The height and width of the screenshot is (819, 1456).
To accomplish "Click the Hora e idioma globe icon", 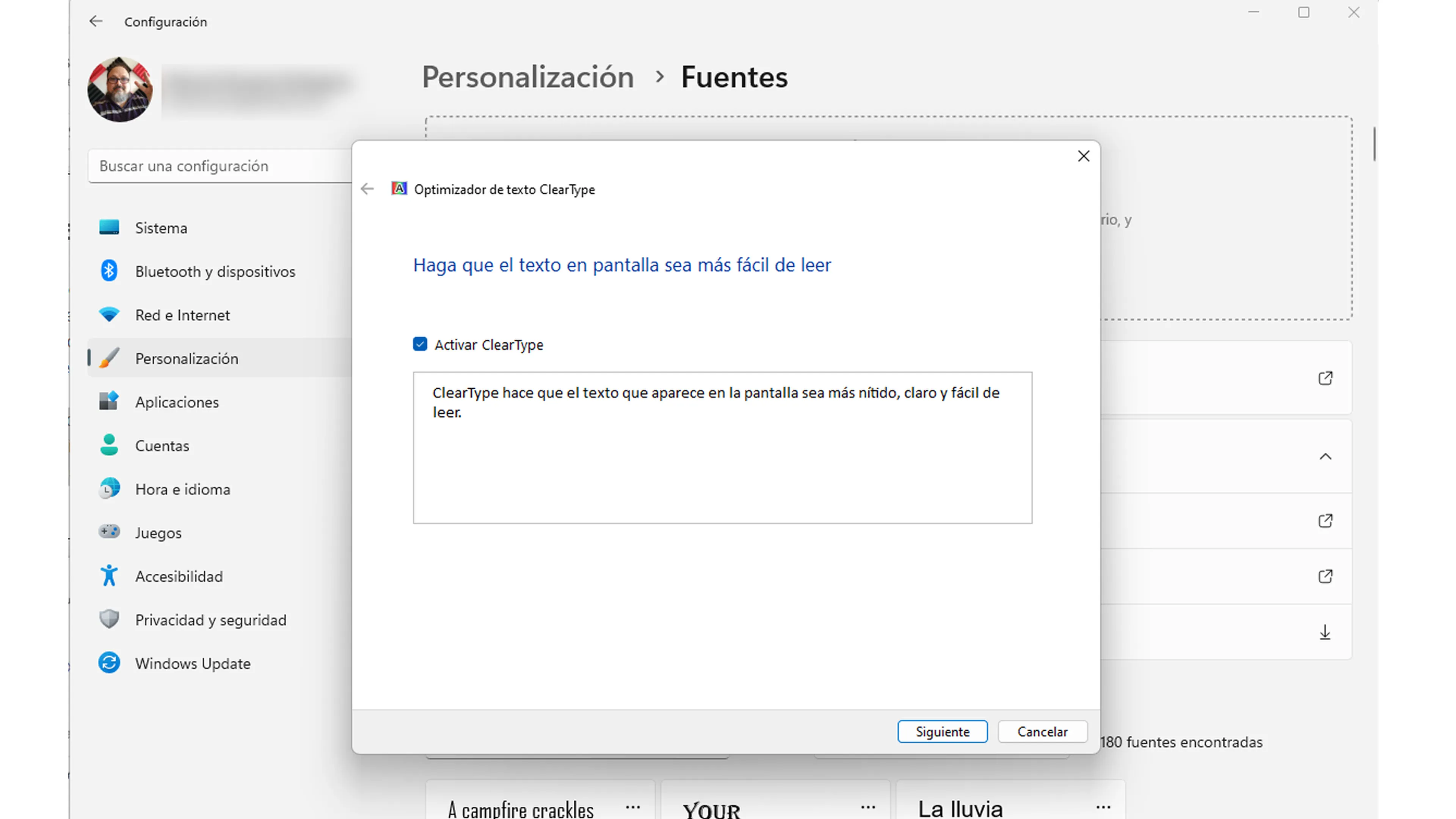I will click(109, 488).
